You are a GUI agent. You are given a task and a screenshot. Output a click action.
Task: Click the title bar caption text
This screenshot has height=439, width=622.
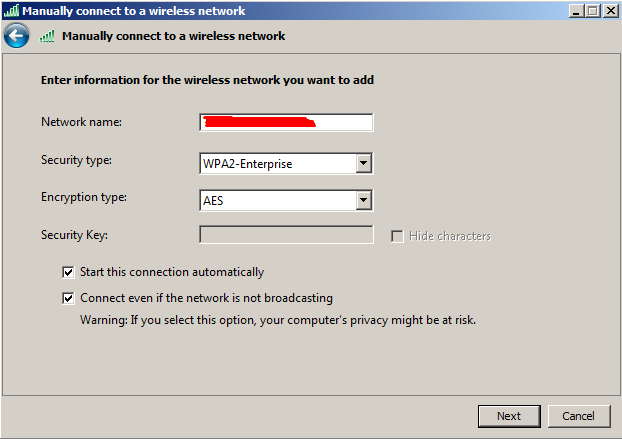click(x=134, y=11)
